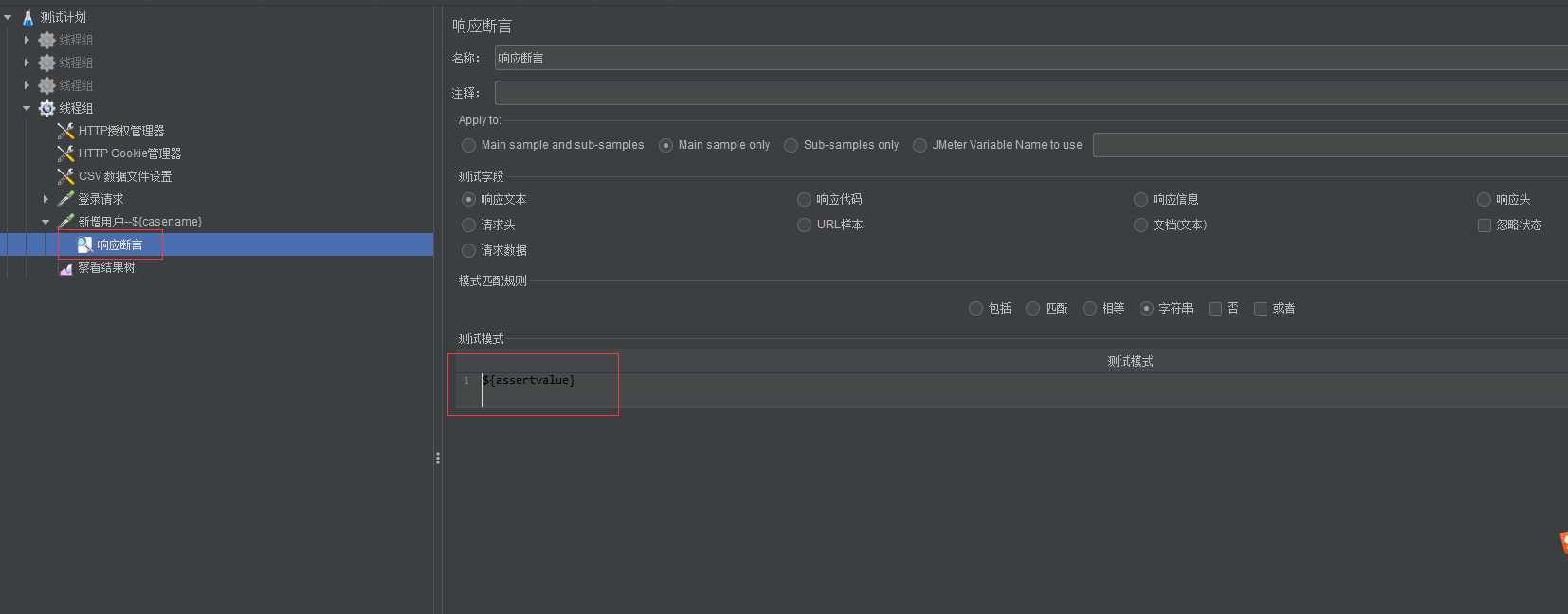1568x614 pixels.
Task: Select 响应代码 test field
Action: coord(804,199)
